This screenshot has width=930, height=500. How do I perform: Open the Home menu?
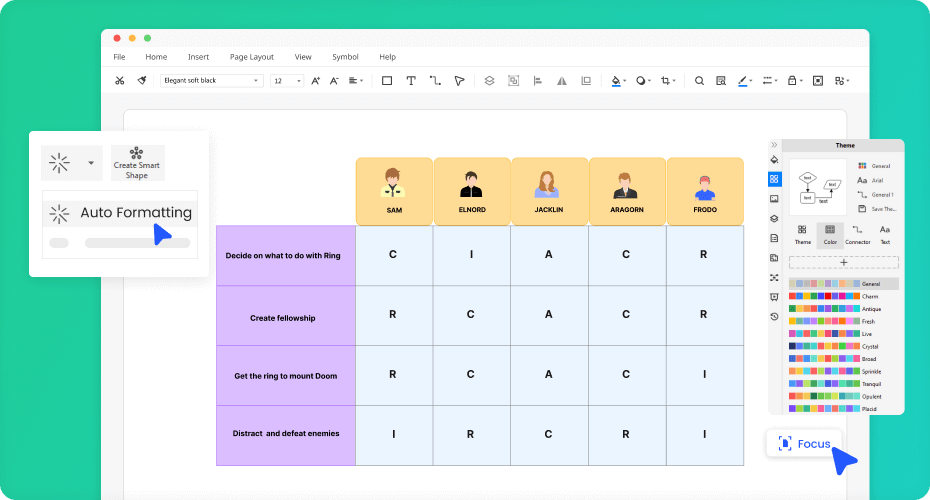point(156,57)
